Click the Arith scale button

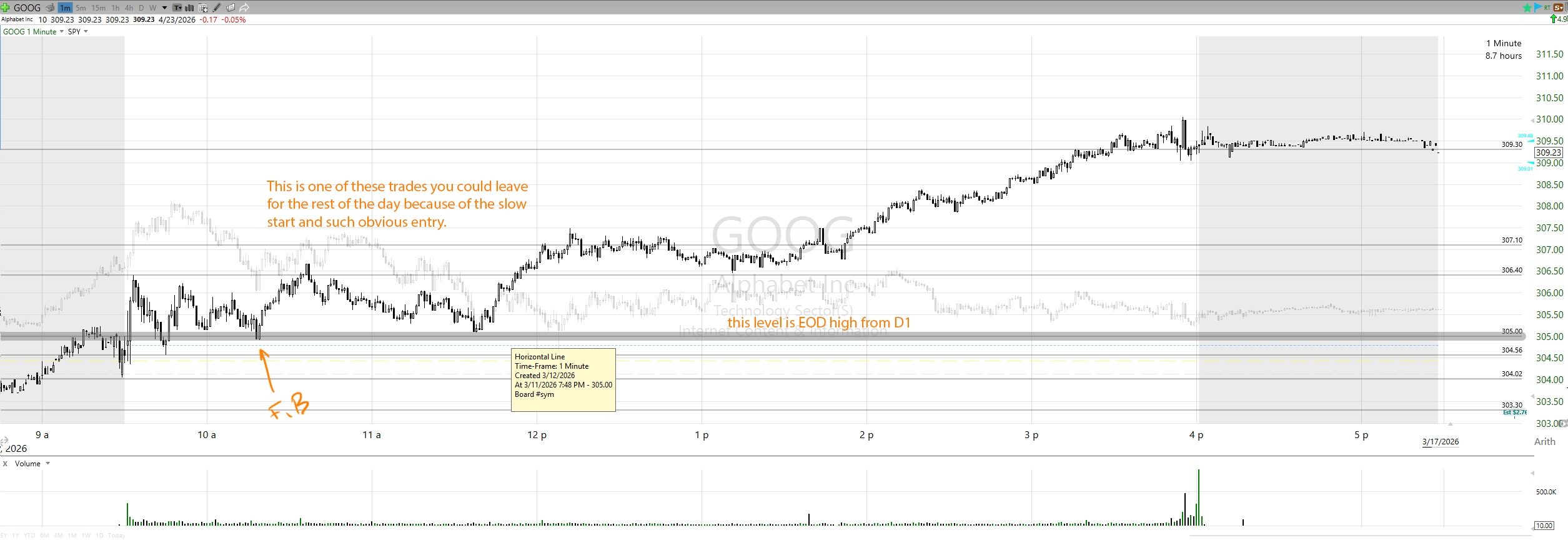1544,442
